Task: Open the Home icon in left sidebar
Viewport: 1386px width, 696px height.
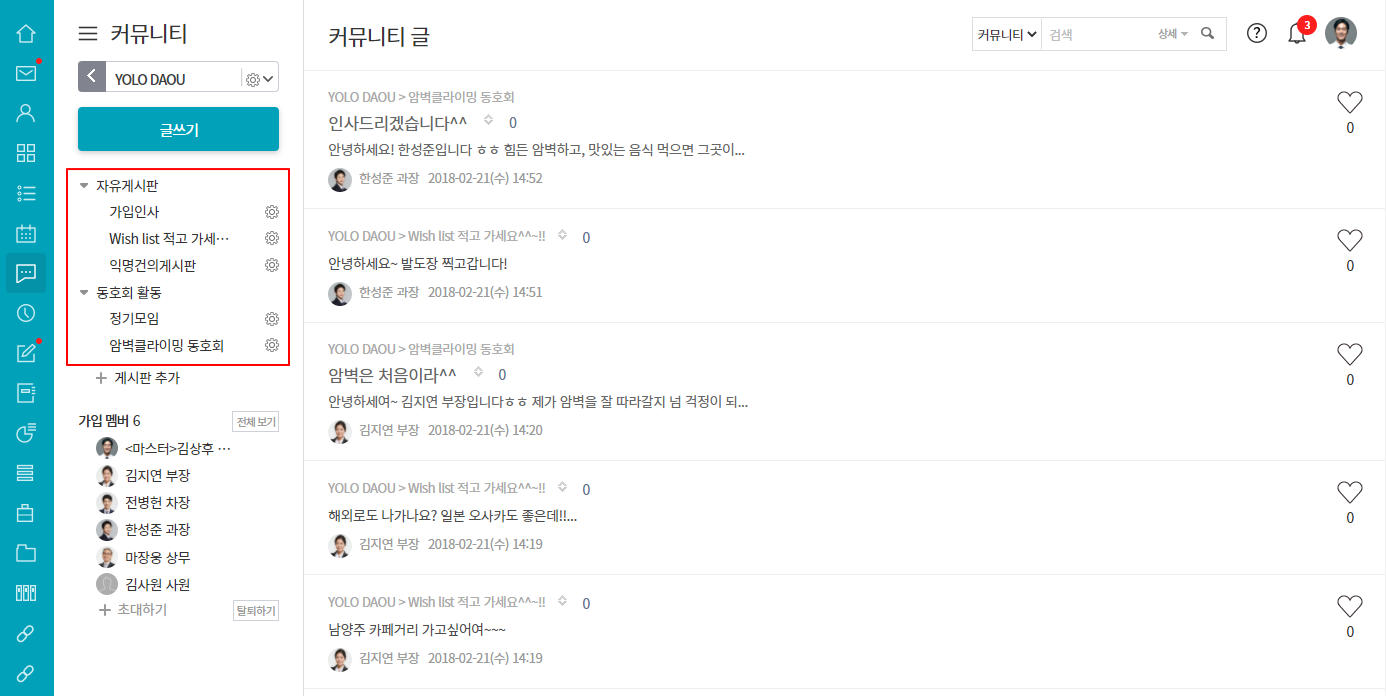Action: pyautogui.click(x=26, y=33)
